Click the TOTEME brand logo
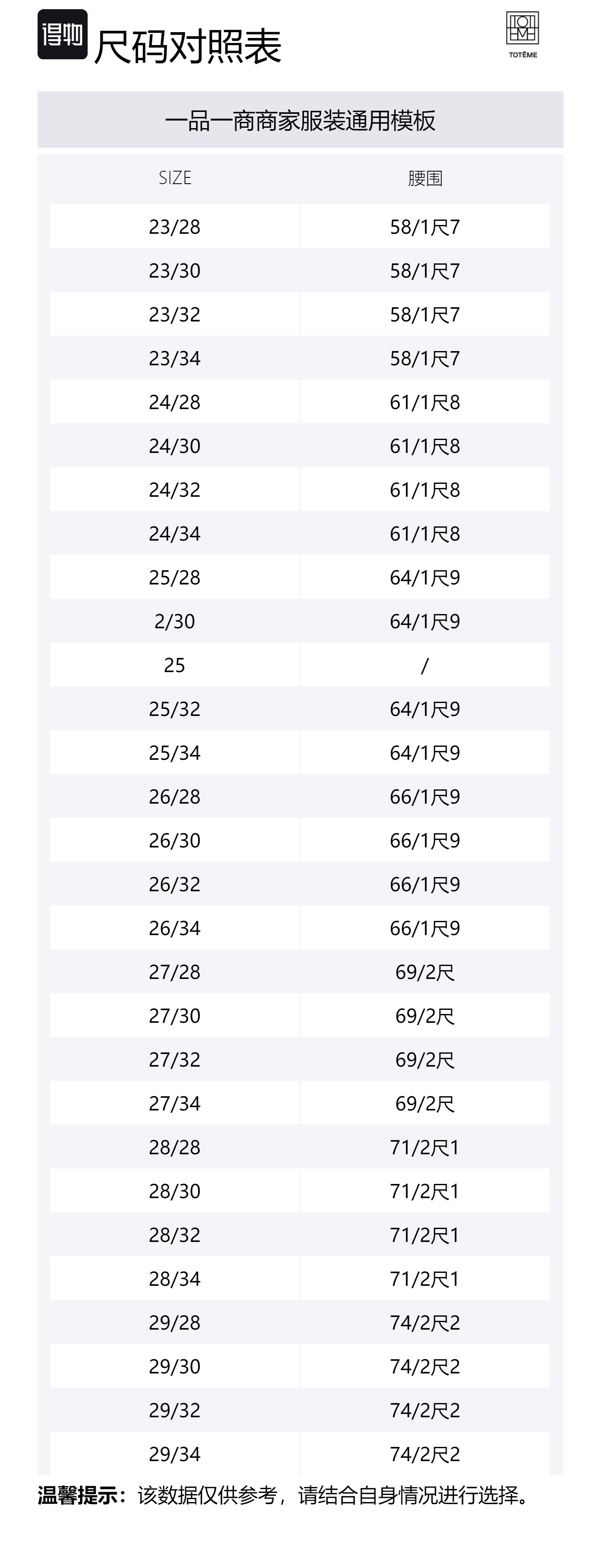 click(523, 35)
